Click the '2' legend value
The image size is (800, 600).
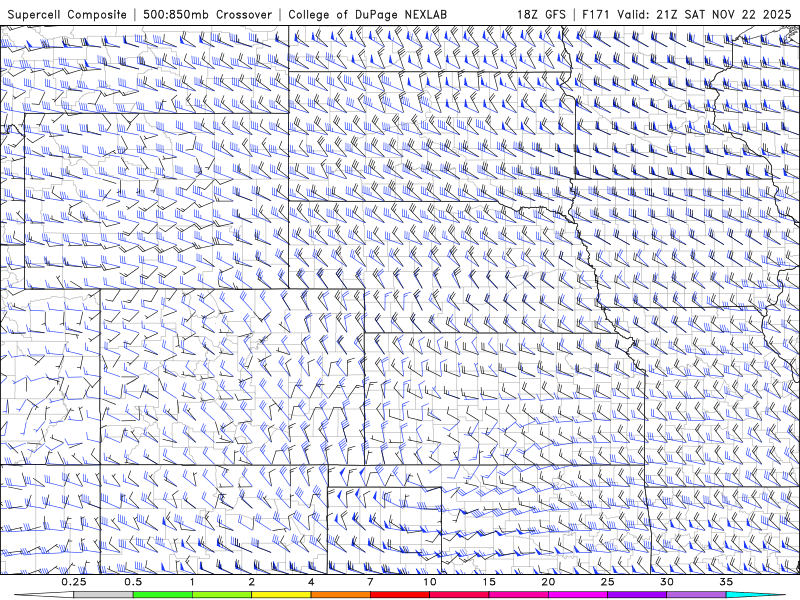(252, 582)
